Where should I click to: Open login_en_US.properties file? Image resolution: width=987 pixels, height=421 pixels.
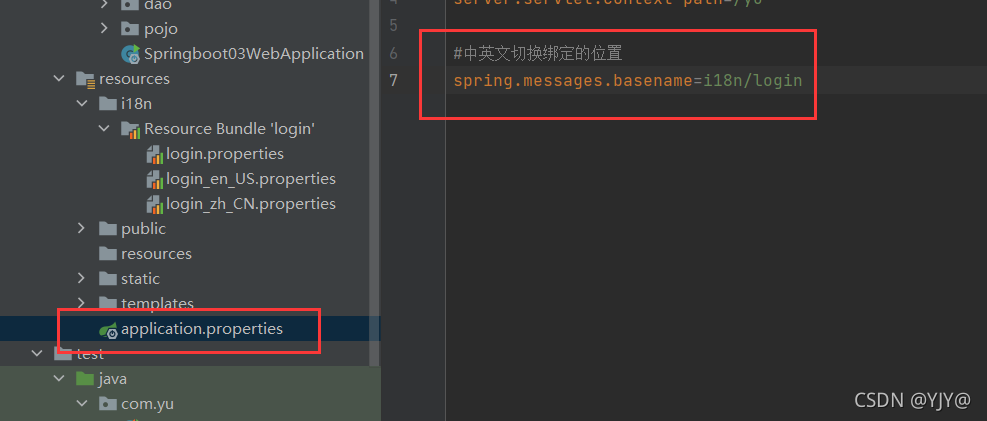point(251,179)
